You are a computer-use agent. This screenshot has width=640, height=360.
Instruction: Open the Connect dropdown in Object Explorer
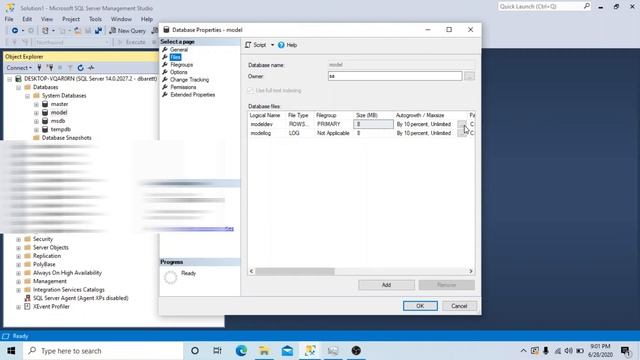pos(19,68)
